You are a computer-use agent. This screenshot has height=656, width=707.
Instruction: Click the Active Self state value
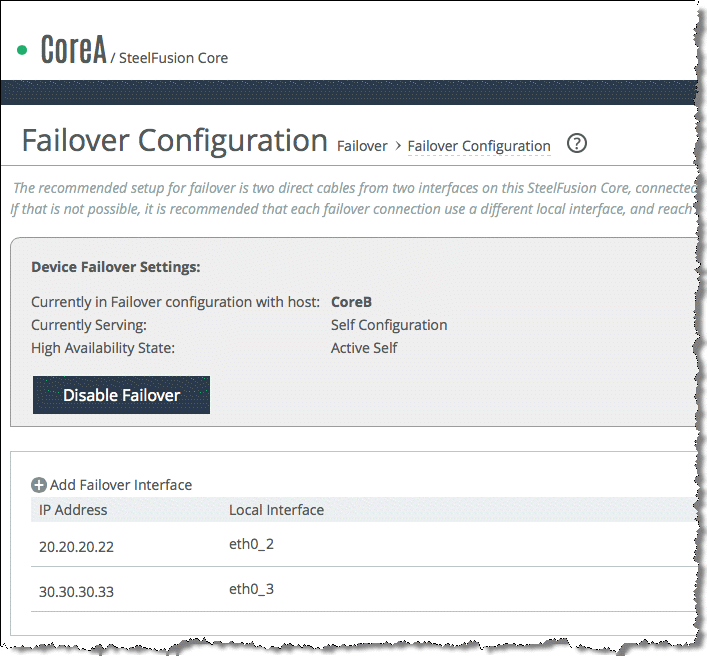[x=364, y=348]
